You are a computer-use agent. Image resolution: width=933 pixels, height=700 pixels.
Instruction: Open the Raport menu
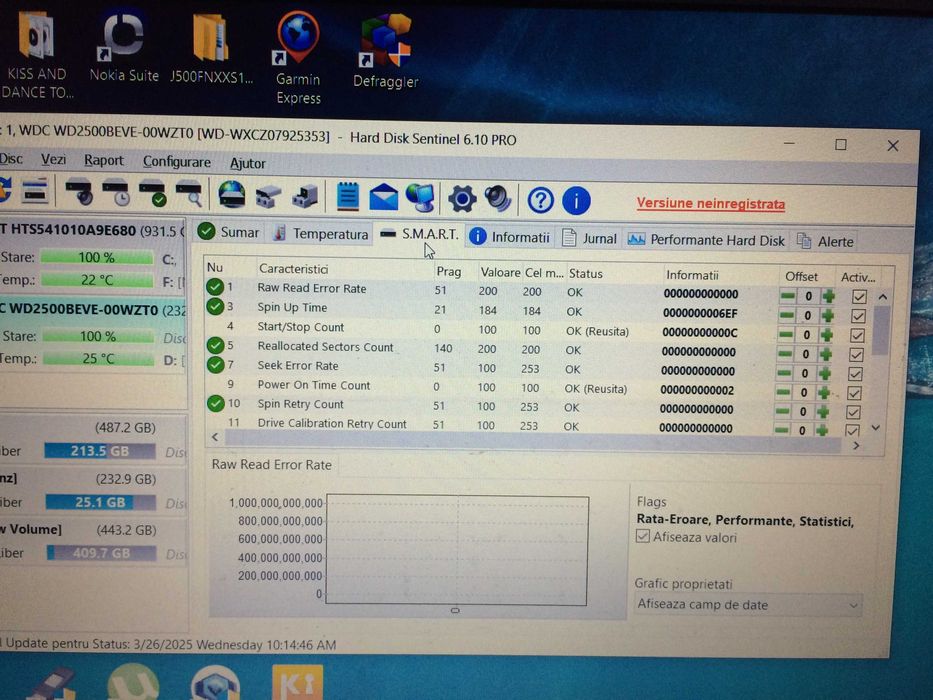(x=104, y=161)
